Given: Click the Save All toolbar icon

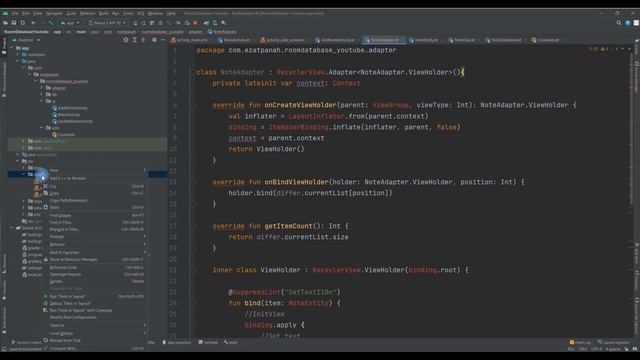Looking at the screenshot, I should click(x=14, y=23).
